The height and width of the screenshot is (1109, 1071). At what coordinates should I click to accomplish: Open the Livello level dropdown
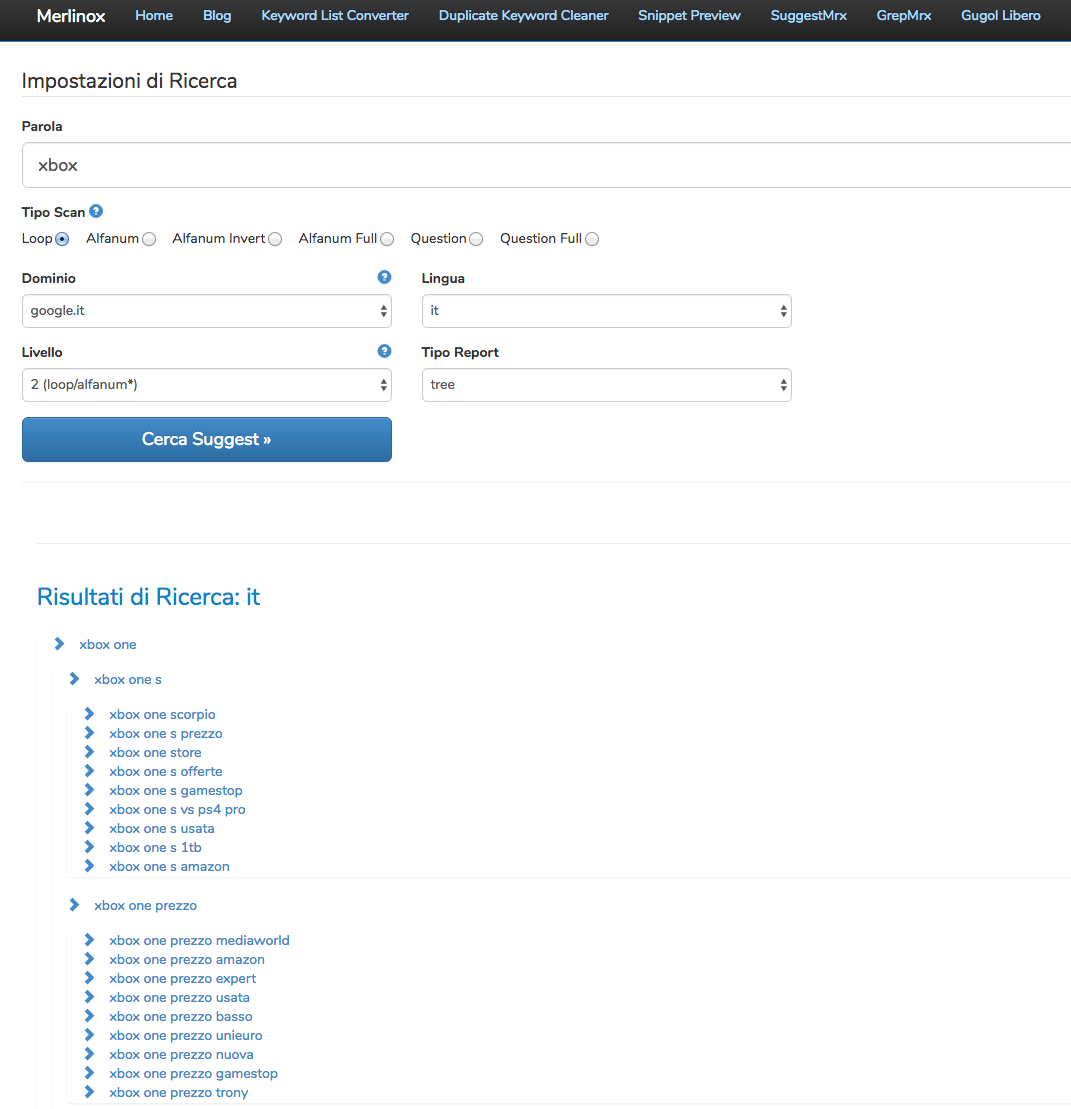click(x=207, y=385)
